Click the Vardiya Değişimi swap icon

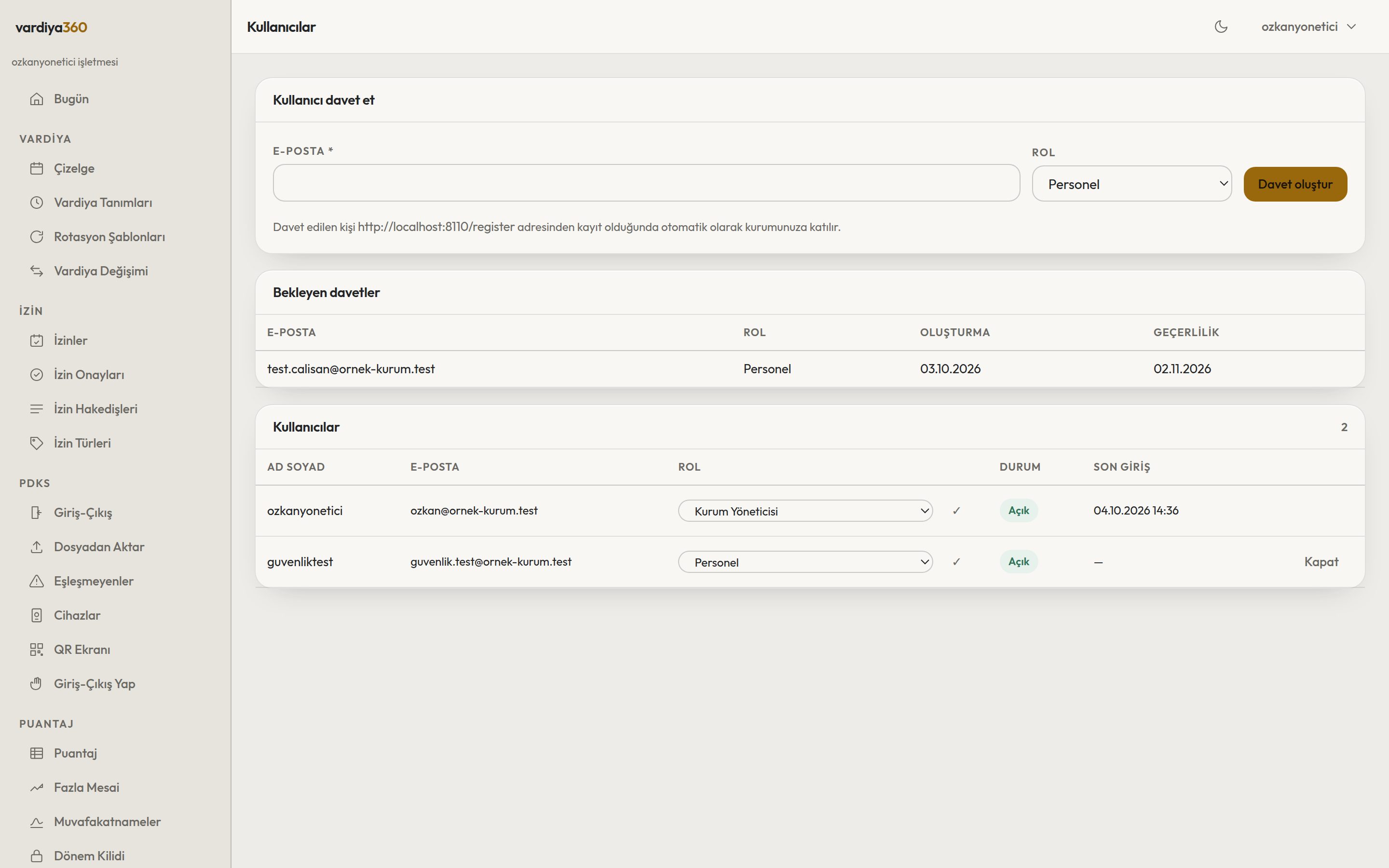tap(37, 271)
